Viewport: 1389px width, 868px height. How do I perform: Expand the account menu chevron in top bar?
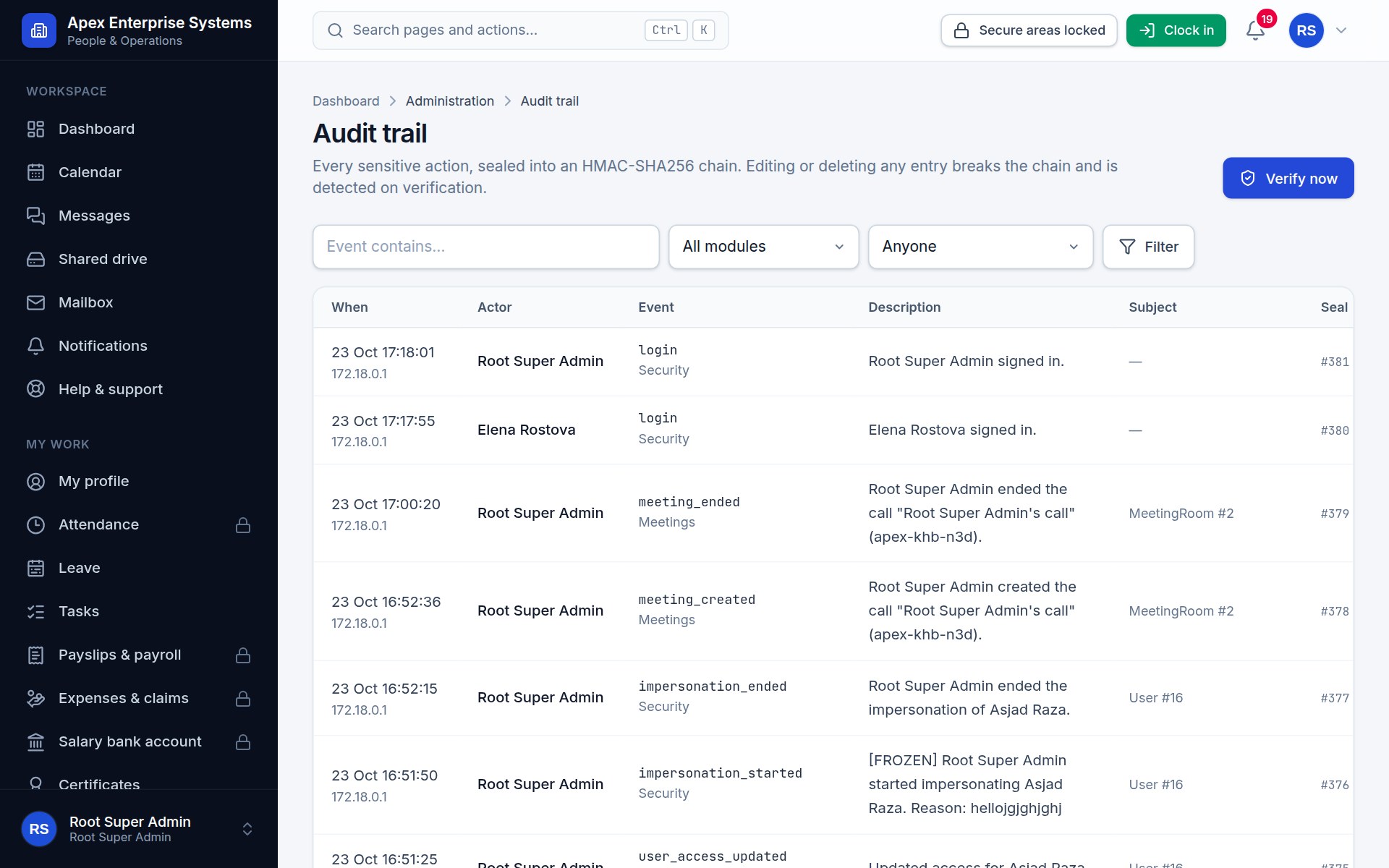(1341, 30)
